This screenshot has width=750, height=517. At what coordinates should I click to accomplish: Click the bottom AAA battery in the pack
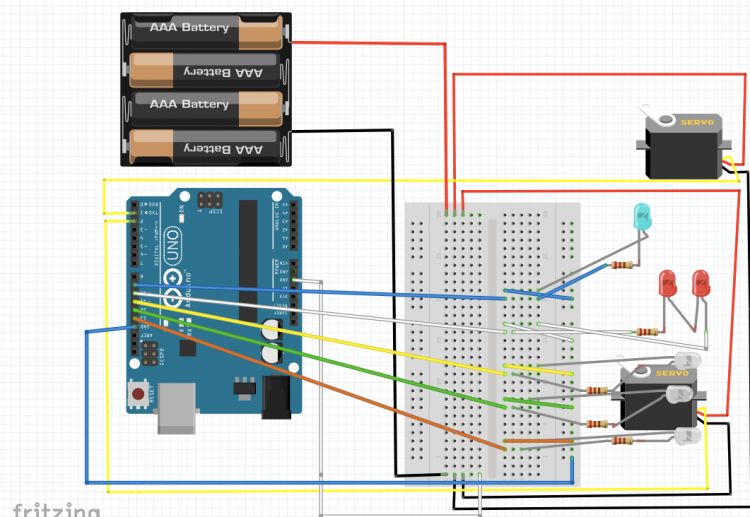tap(205, 147)
